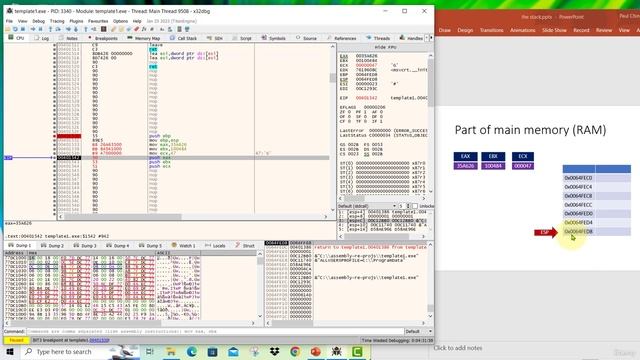Viewport: 640px width, 360px height.
Task: Click the breakpoint address link in status bar
Action: 99,340
